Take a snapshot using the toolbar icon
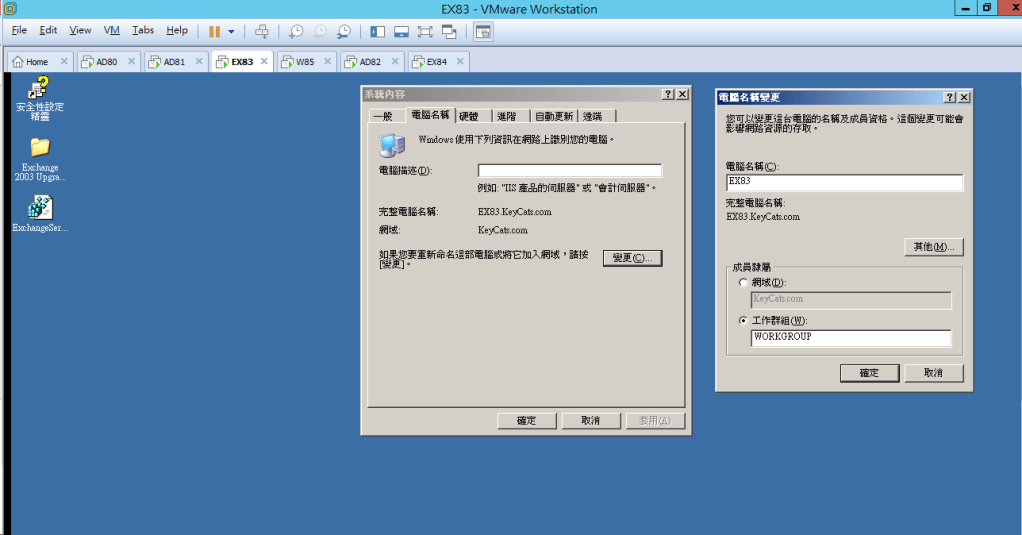This screenshot has height=535, width=1022. 296,31
